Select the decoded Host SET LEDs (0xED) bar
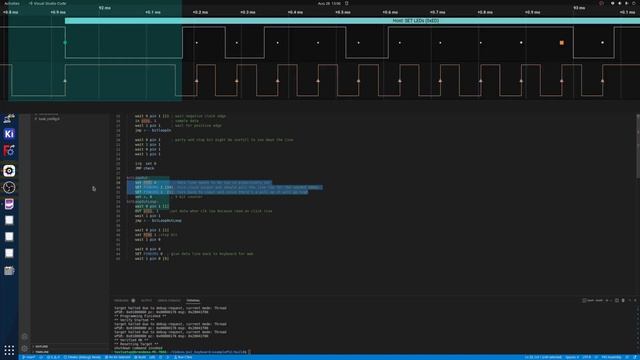This screenshot has width=640, height=360. [x=352, y=21]
